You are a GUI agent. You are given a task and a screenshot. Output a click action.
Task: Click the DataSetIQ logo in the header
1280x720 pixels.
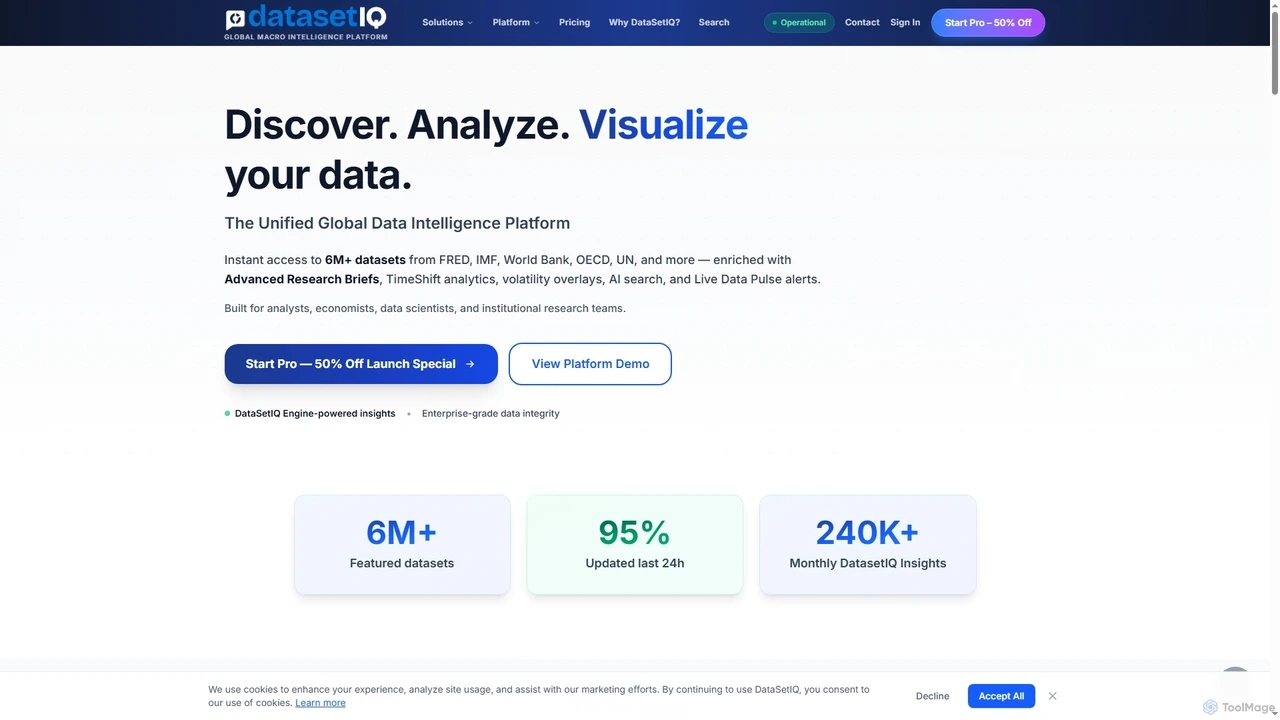point(306,22)
